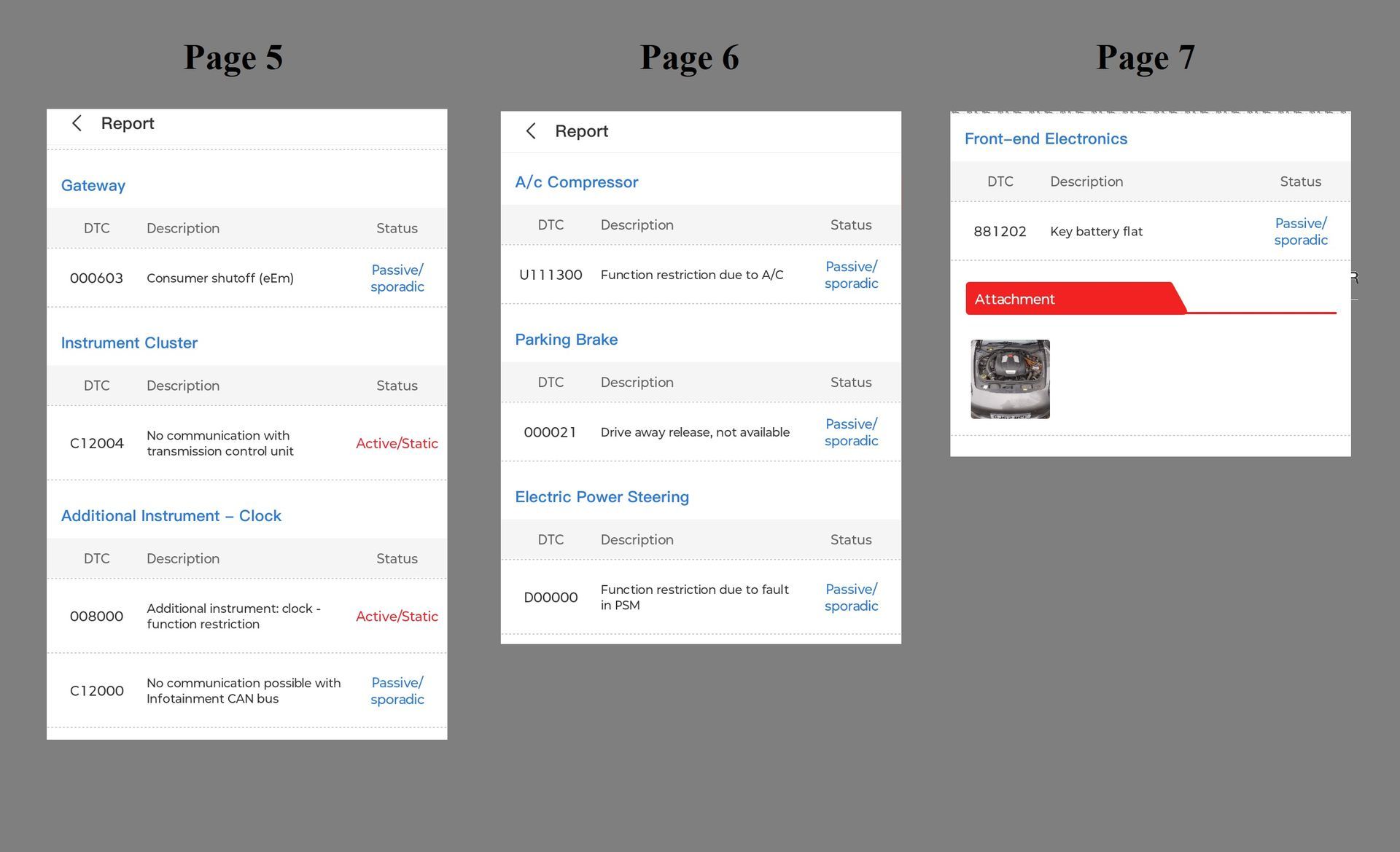Screen dimensions: 1400x852
Task: Select DTC code D00000
Action: coord(551,598)
